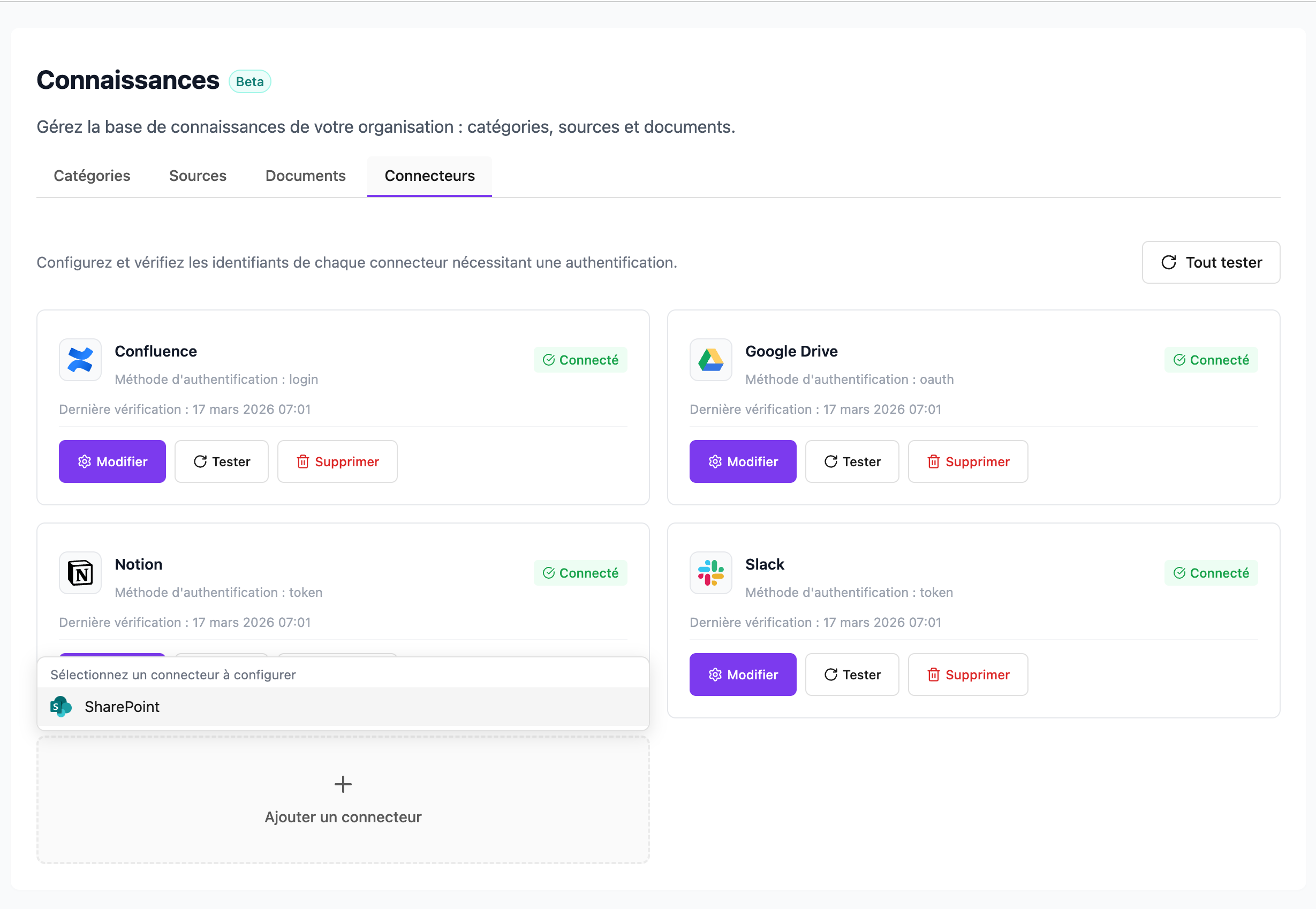This screenshot has width=1316, height=909.
Task: Click the Google Drive connector icon
Action: [x=710, y=359]
